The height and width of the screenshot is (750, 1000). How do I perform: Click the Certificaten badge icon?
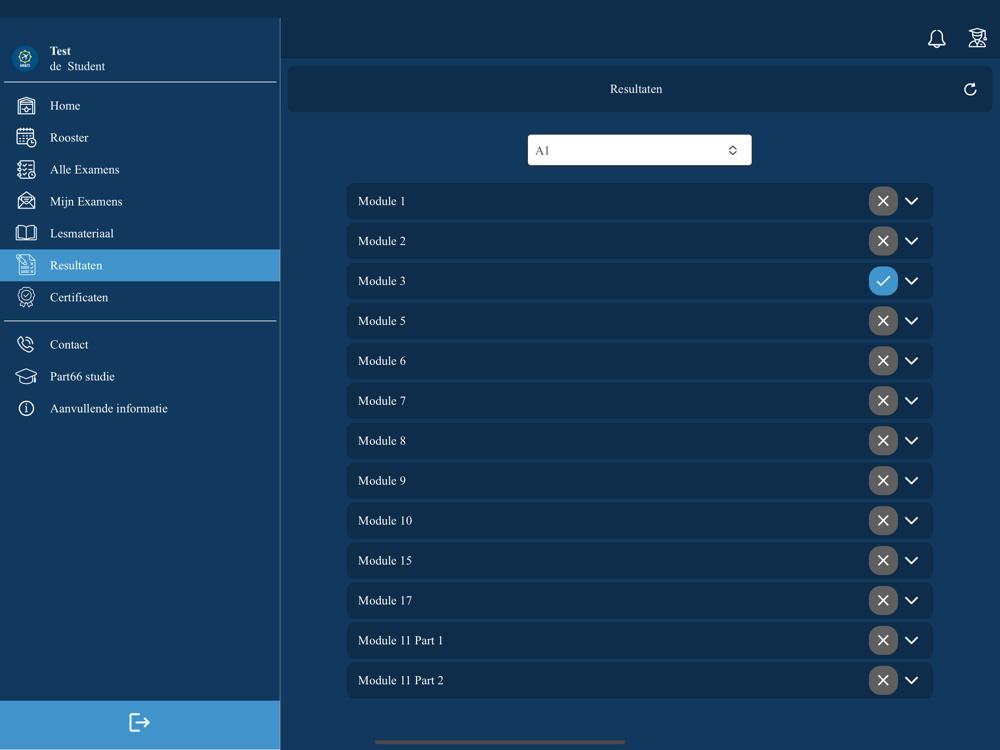[26, 297]
